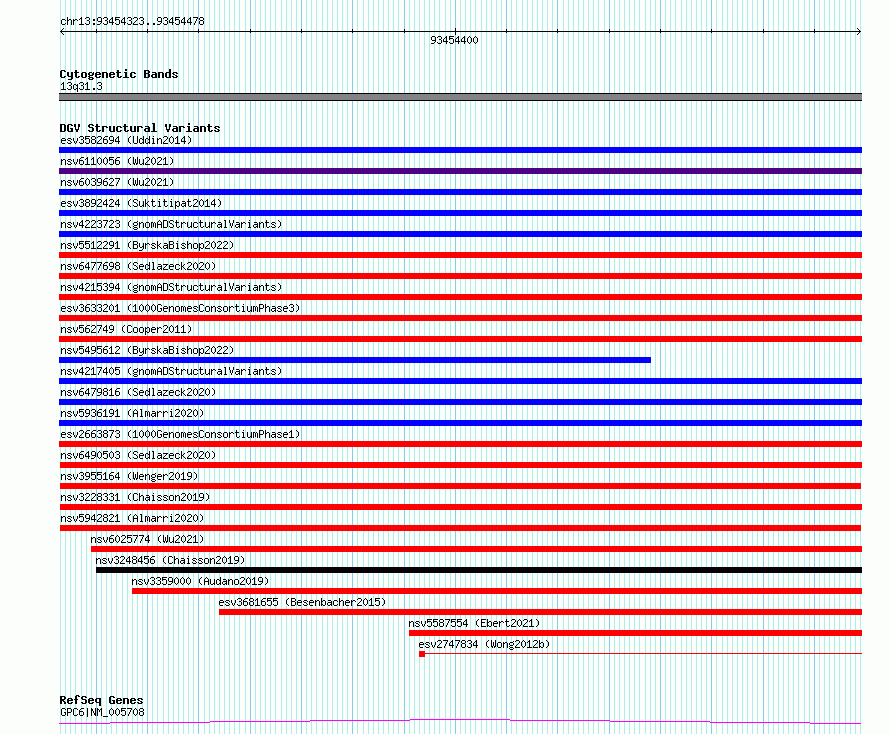
Task: Click the DGV Structural Variants track title
Action: point(140,128)
